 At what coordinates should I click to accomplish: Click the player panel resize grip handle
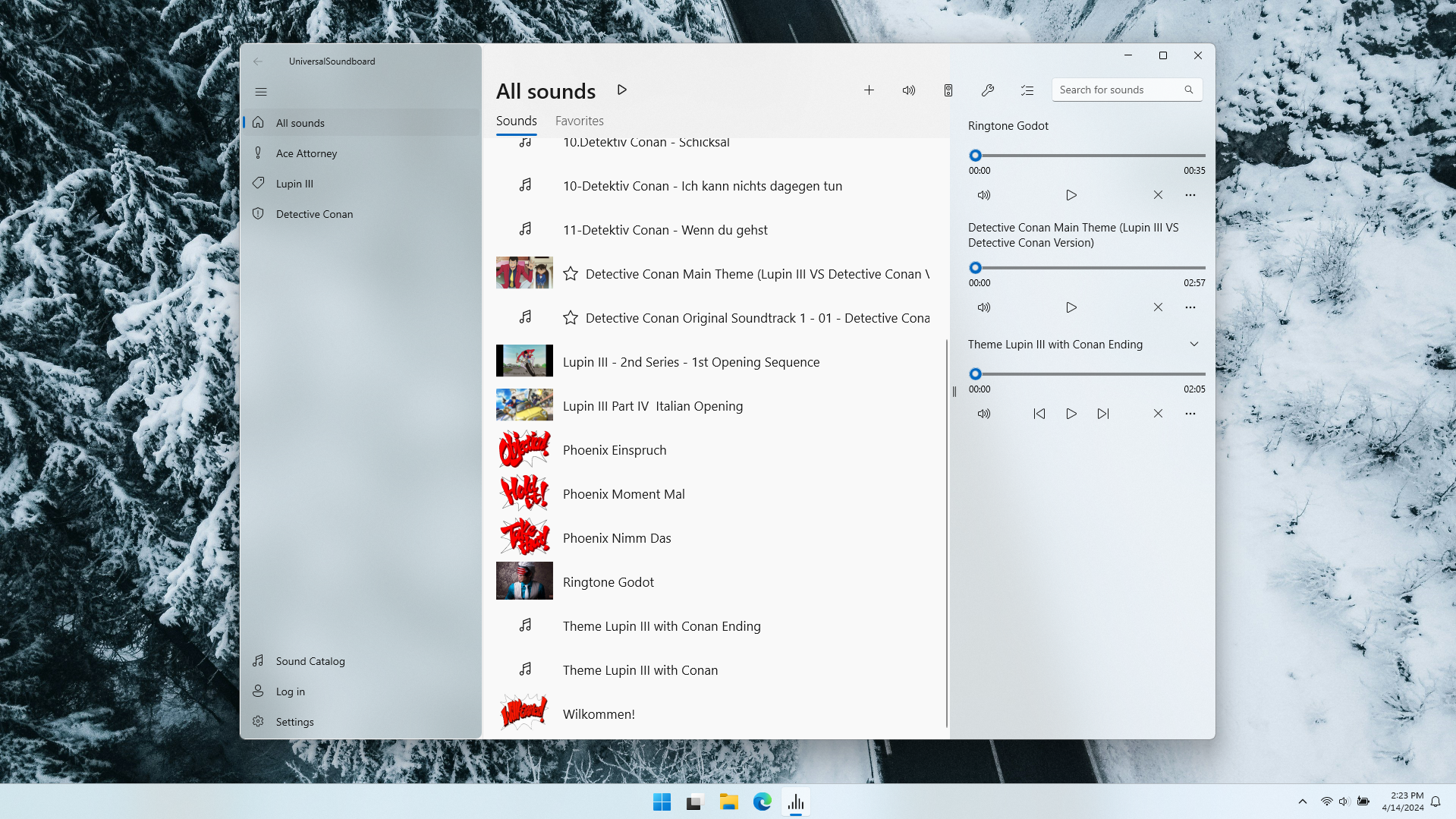pos(954,392)
